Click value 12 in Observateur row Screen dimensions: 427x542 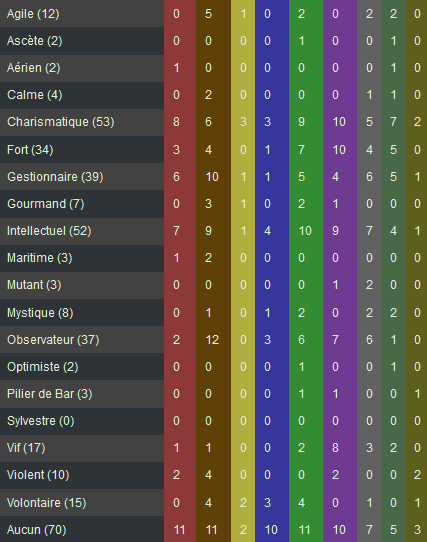pos(212,340)
